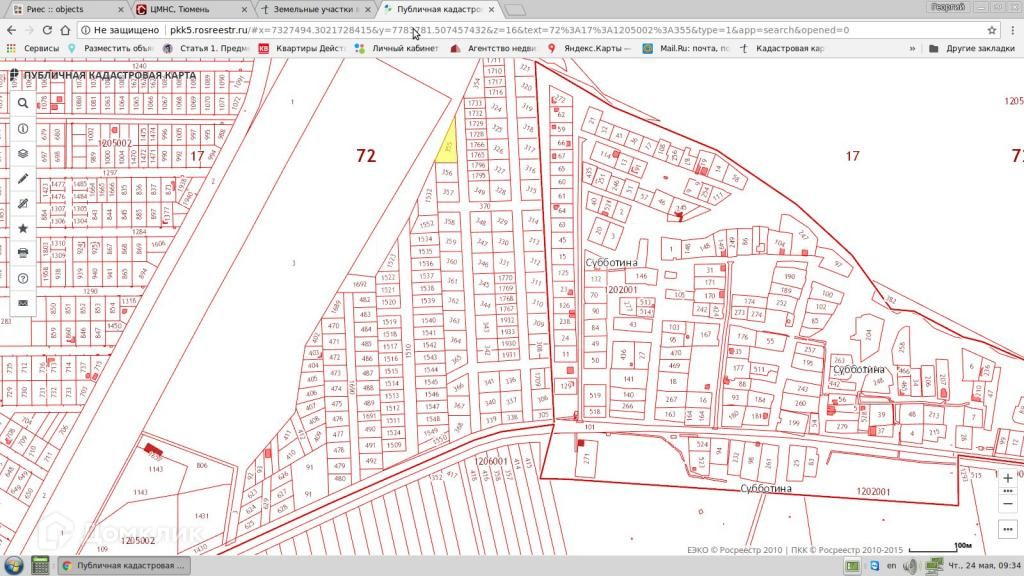Switch to the Земельные участки browser tab
The height and width of the screenshot is (576, 1024).
(x=310, y=9)
